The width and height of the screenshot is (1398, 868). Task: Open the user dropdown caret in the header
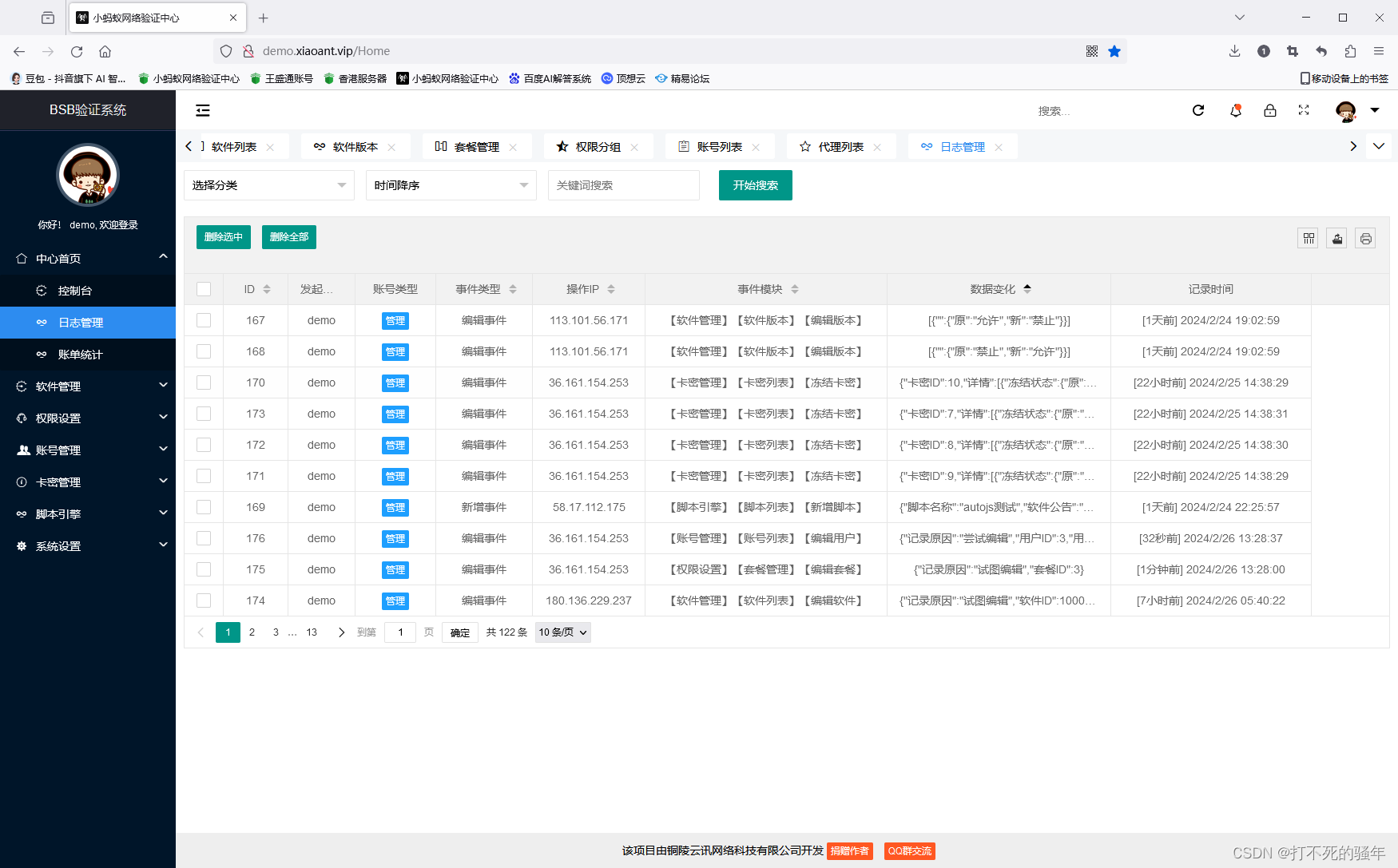[1375, 110]
